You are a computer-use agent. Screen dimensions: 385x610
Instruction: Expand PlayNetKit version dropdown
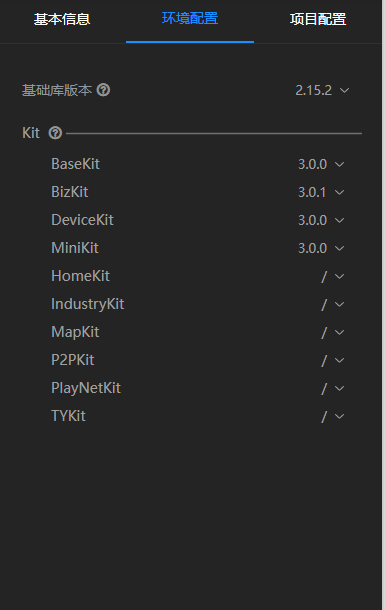[333, 389]
